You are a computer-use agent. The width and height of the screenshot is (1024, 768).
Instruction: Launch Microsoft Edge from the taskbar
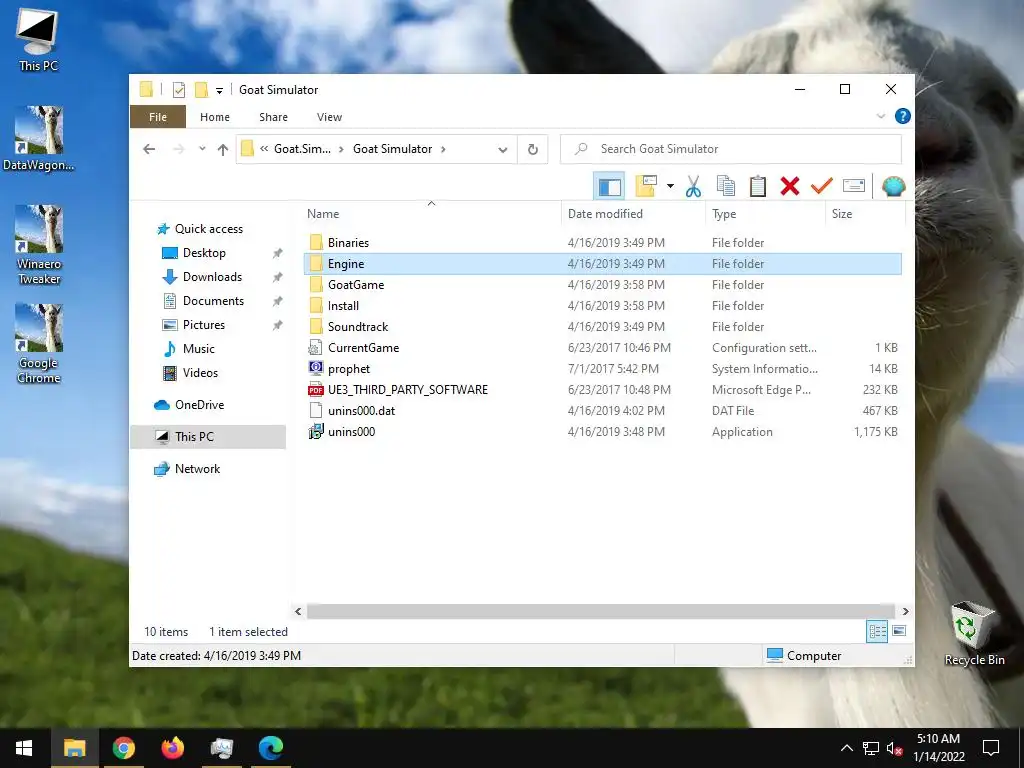270,748
